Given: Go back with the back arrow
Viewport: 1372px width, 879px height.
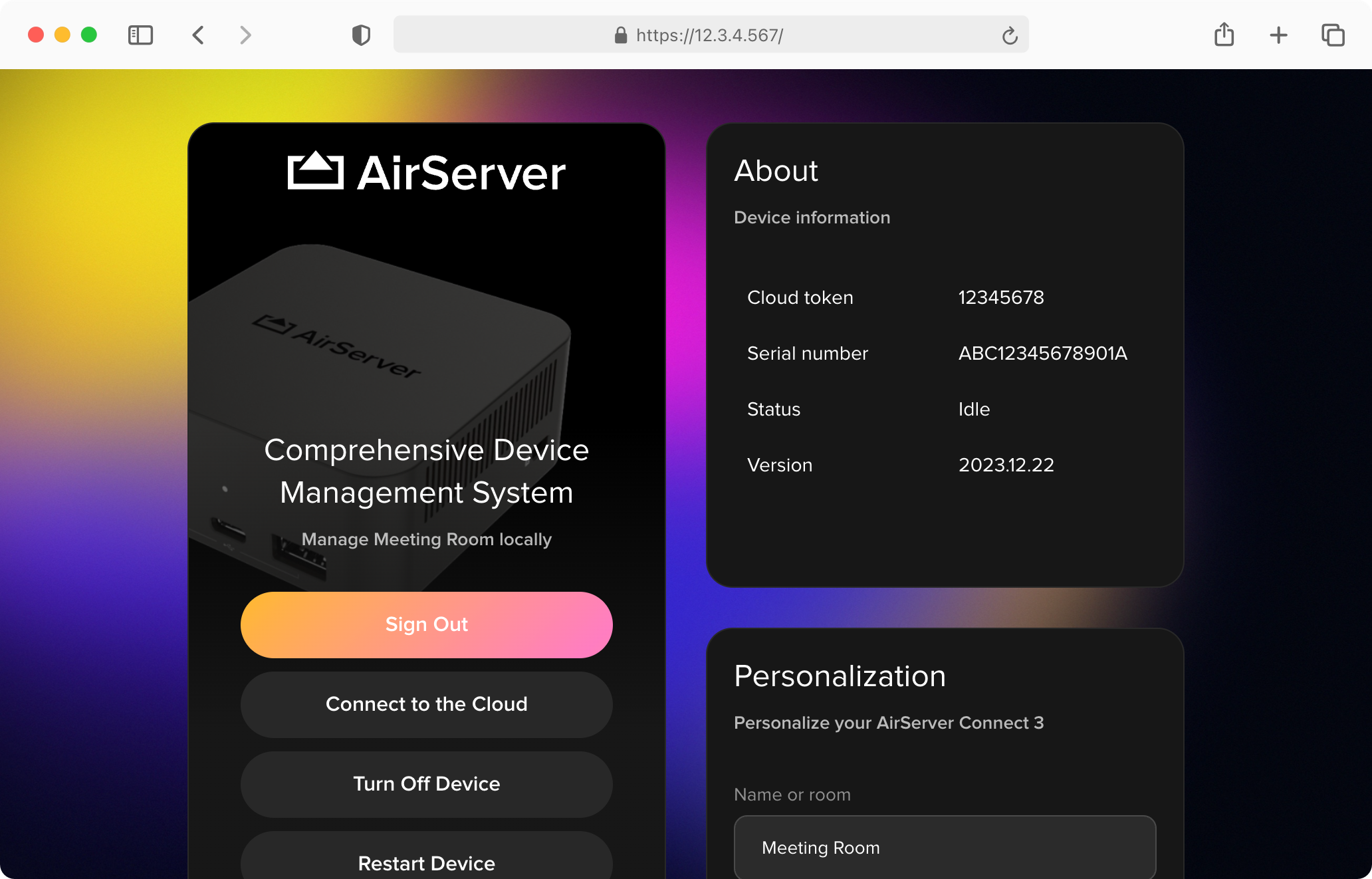Looking at the screenshot, I should (x=198, y=35).
